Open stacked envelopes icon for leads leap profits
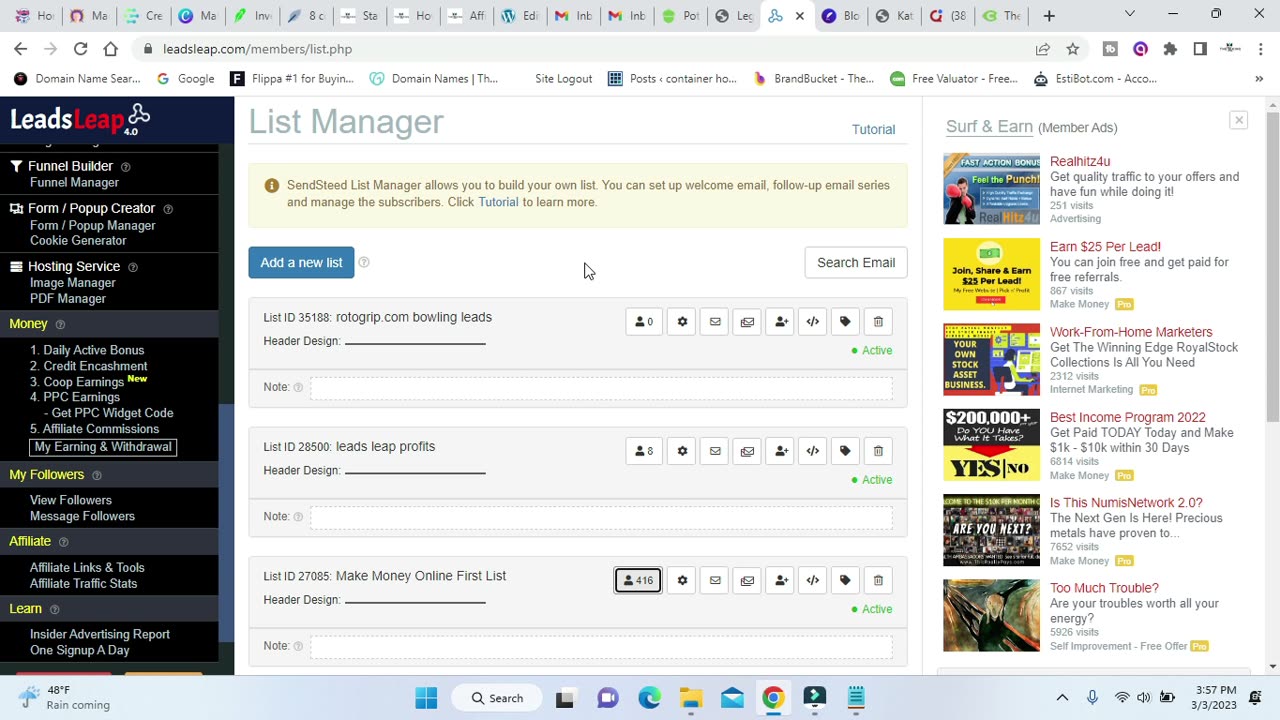 tap(747, 451)
